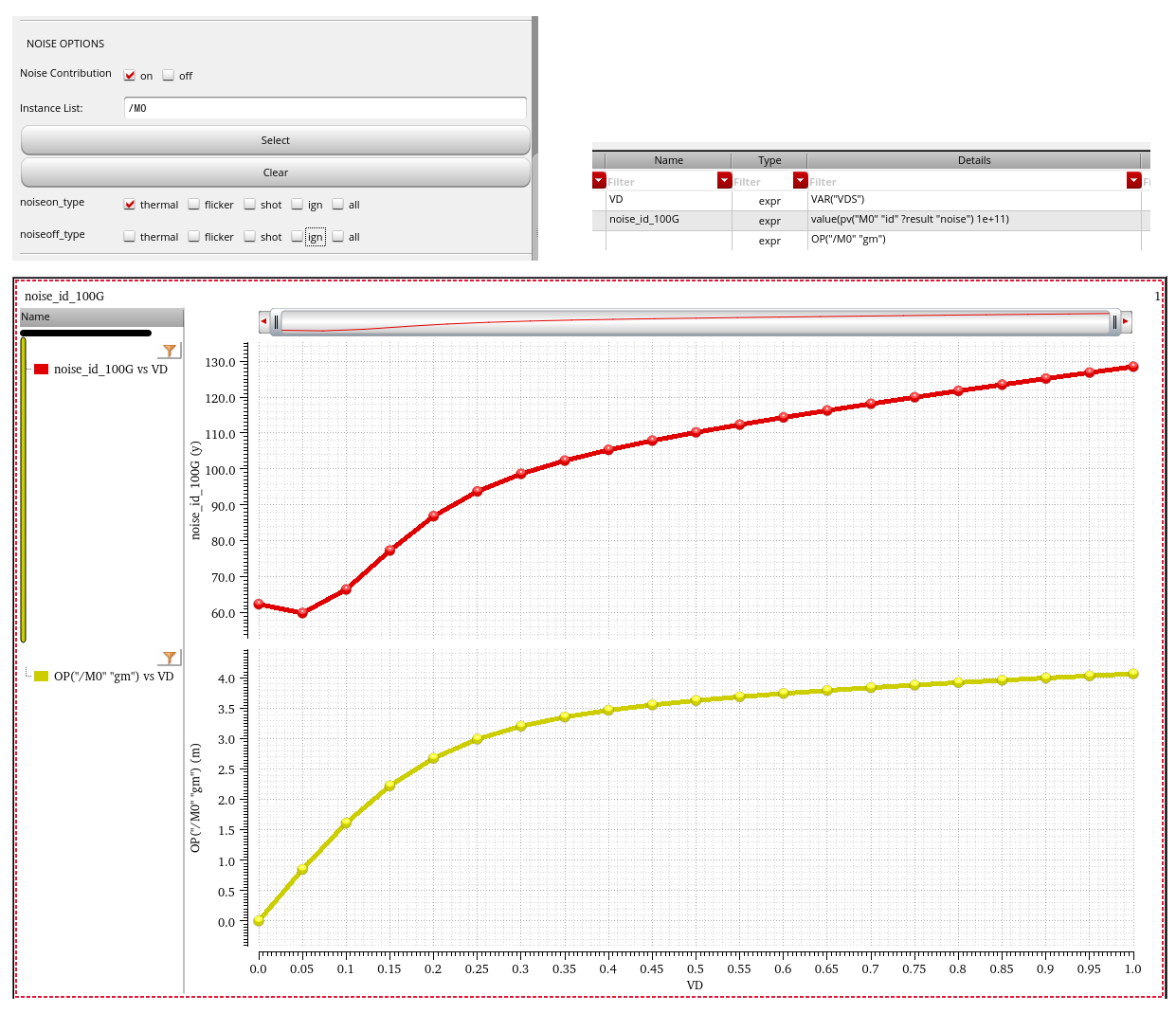Click the left arrow on plot pan bar
1176x1013 pixels.
263,321
